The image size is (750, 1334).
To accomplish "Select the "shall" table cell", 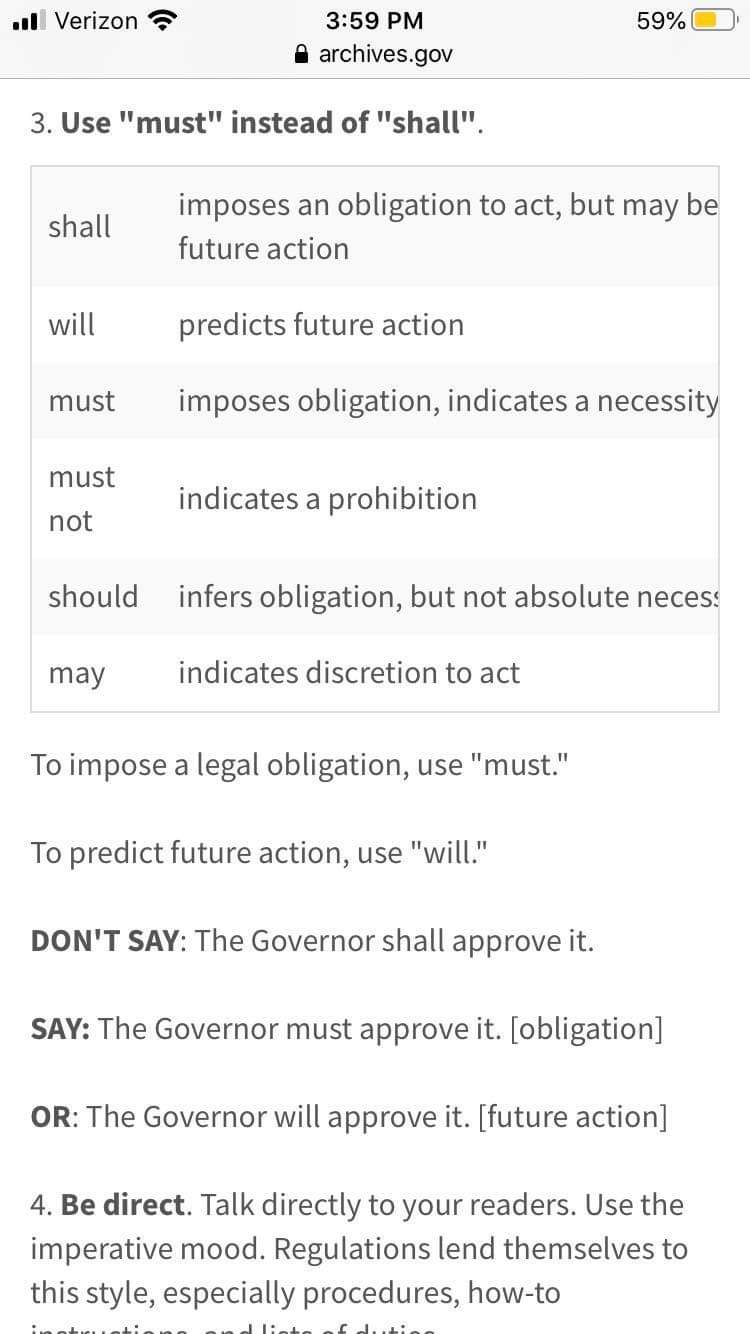I will [x=80, y=226].
